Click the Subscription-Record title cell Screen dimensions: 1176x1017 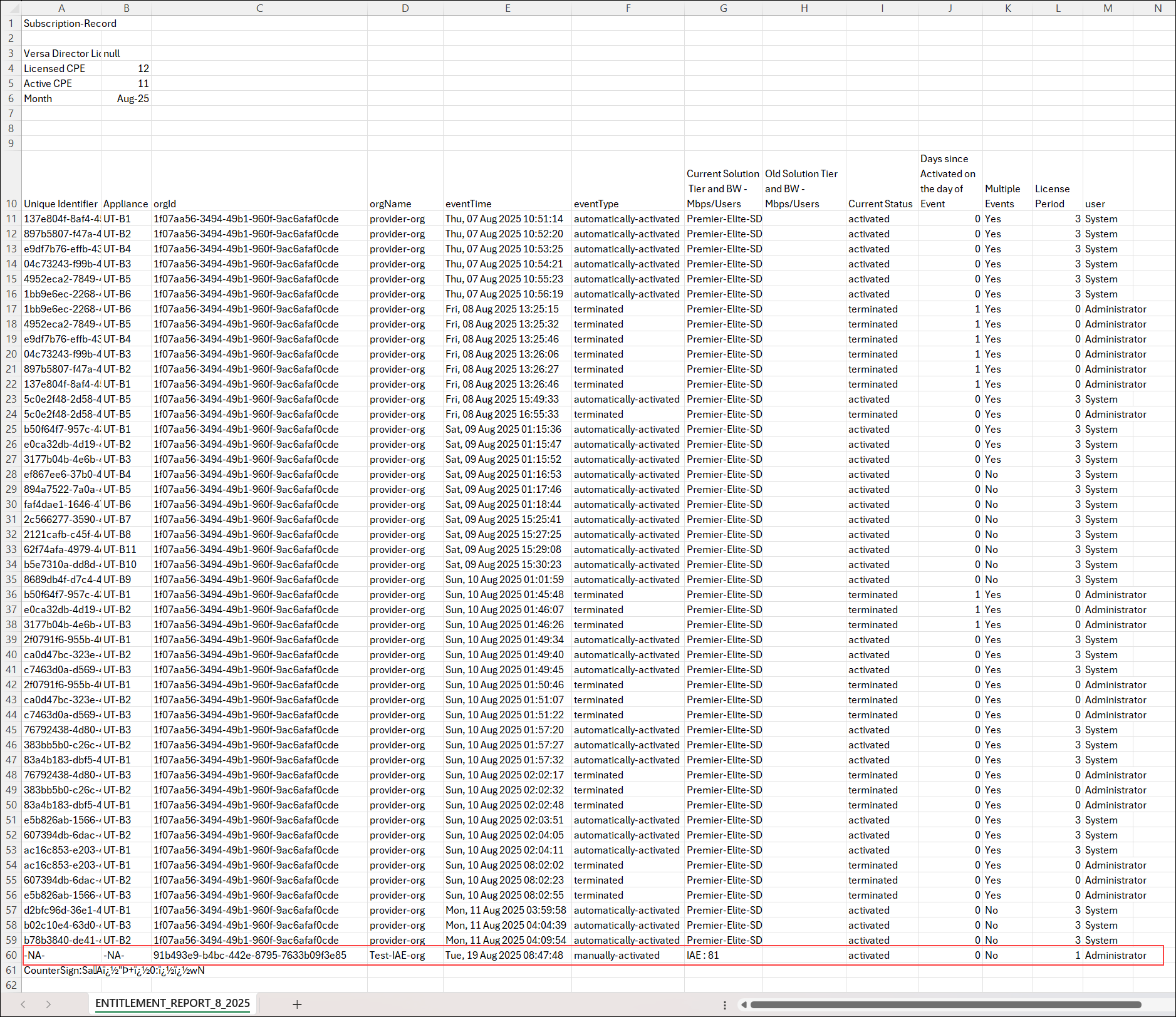[61, 23]
